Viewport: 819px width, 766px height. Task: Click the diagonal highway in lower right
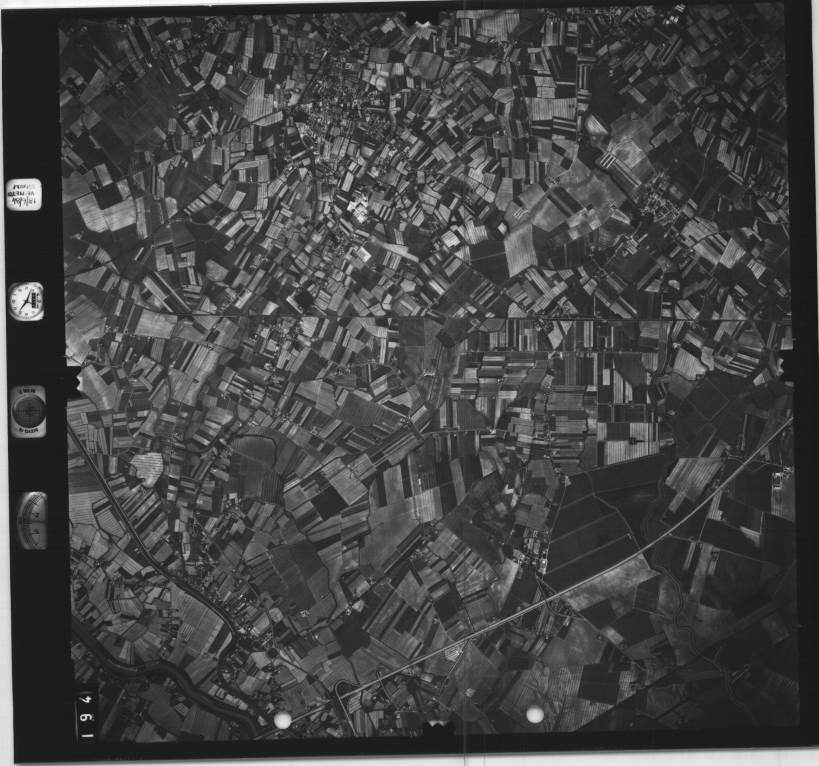click(x=640, y=550)
